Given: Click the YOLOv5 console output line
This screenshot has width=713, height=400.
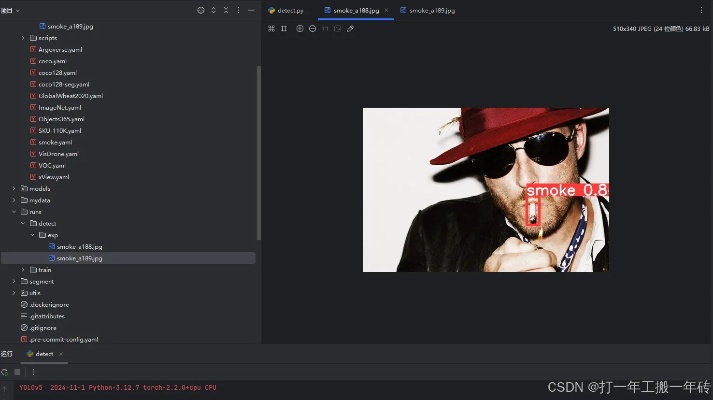Looking at the screenshot, I should click(118, 388).
